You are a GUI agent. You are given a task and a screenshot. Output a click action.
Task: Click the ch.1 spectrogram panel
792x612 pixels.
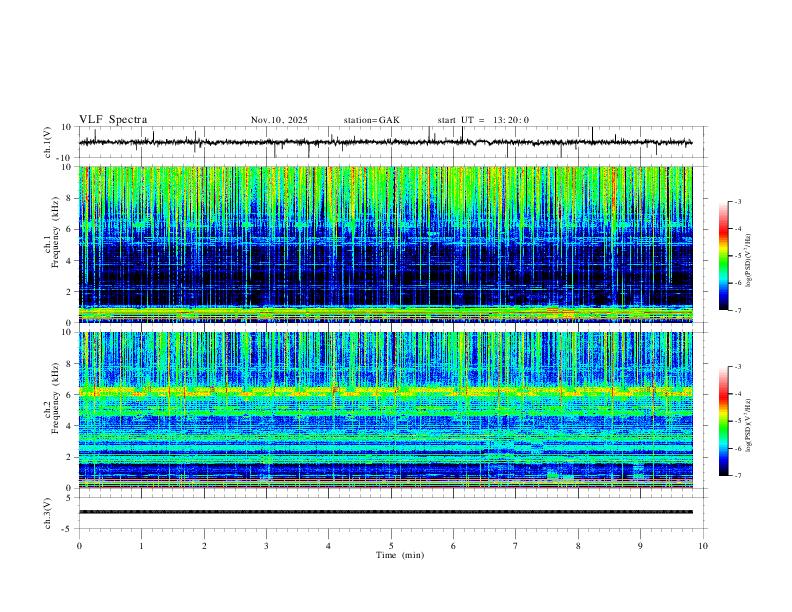pos(386,244)
